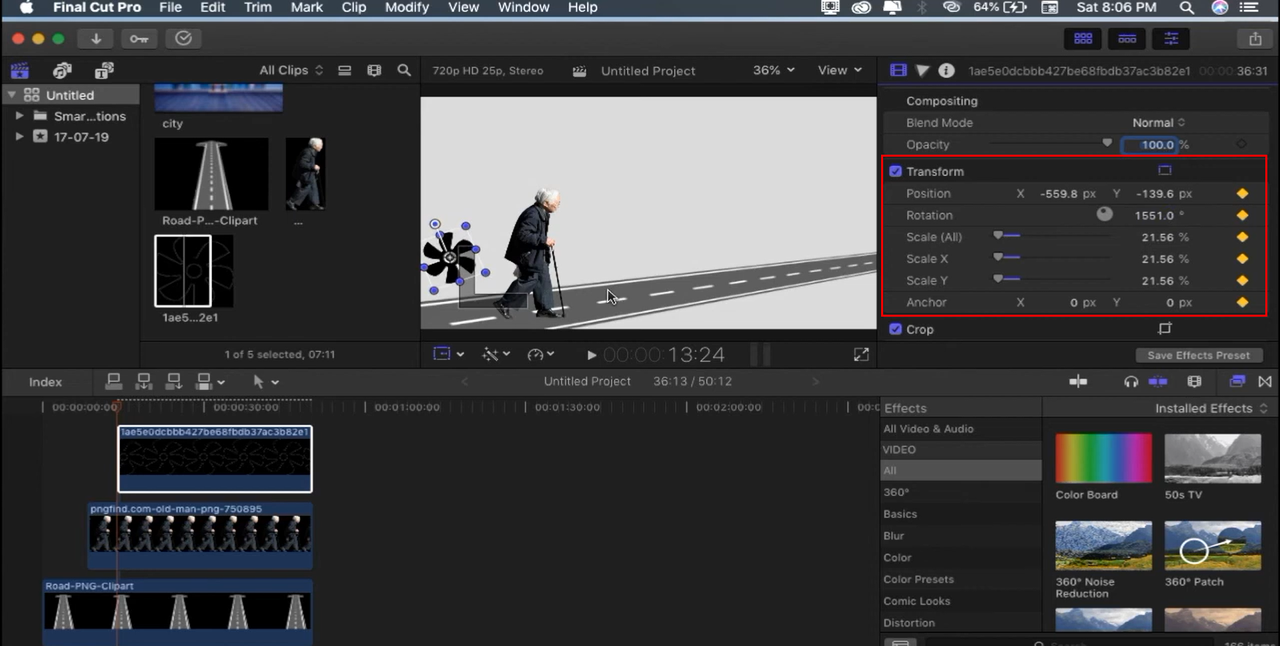1280x646 pixels.
Task: Open the Background Tasks checkmark icon
Action: [183, 39]
